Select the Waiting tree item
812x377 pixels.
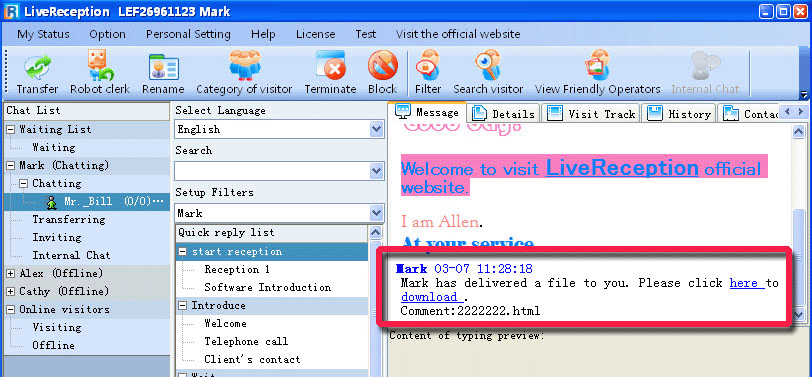tap(54, 148)
